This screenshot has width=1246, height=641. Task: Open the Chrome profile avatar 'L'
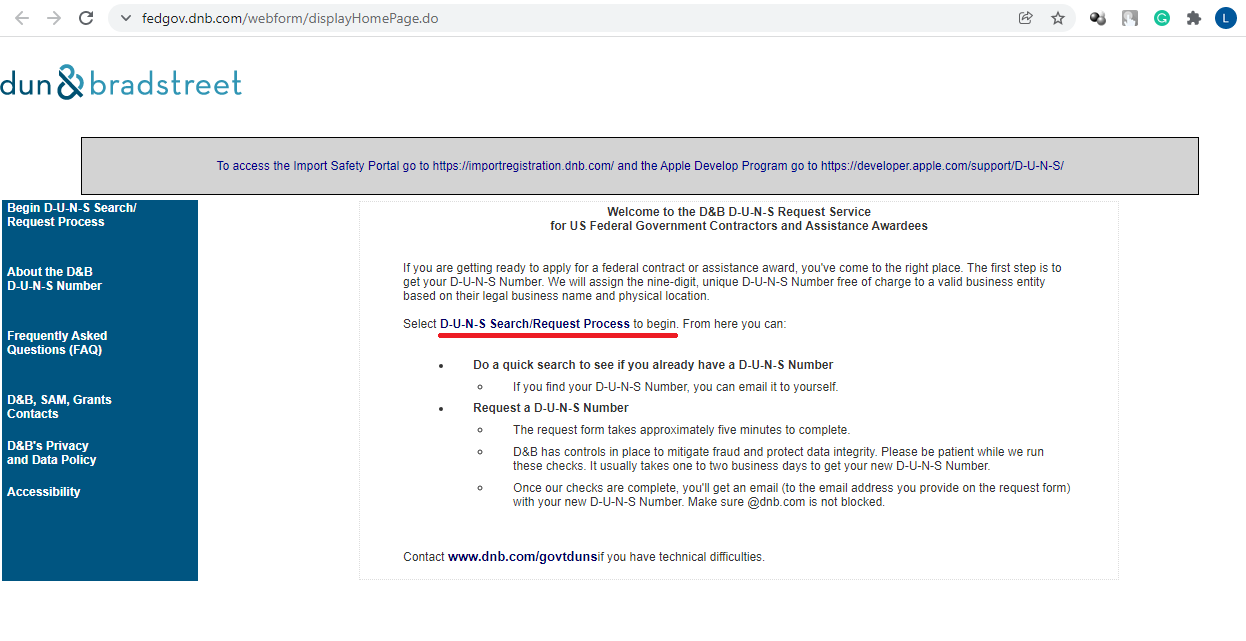tap(1225, 18)
